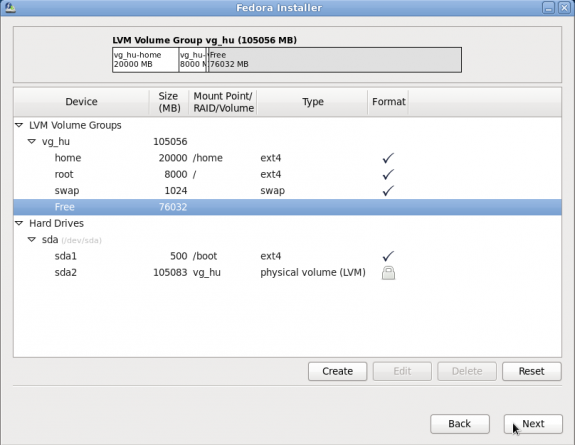The image size is (575, 445).
Task: Select the sda1 partition row
Action: click(x=288, y=256)
